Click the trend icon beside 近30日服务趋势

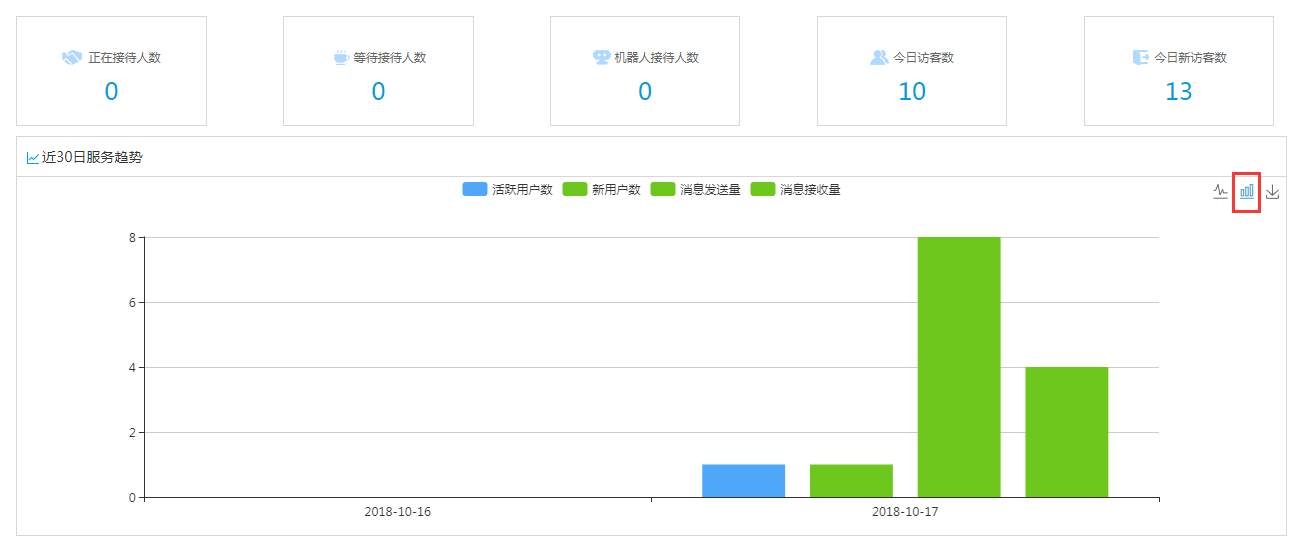click(x=33, y=158)
